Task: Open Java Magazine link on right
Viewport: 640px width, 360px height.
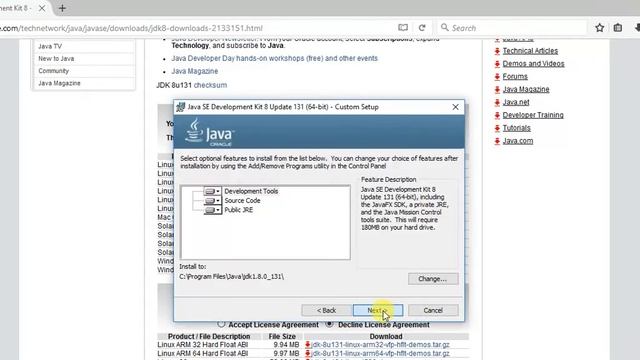Action: pos(526,89)
